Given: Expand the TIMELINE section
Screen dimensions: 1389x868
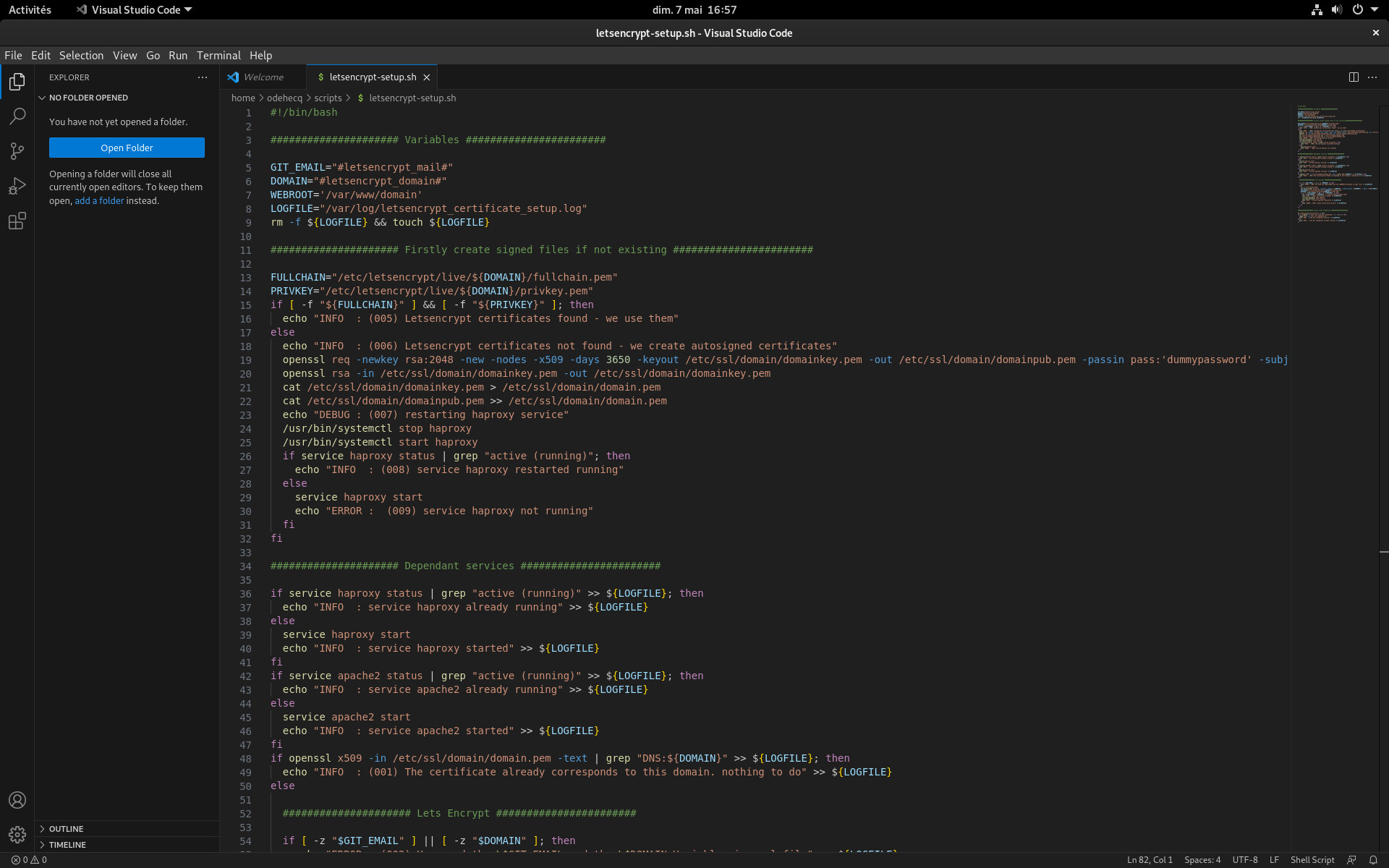Looking at the screenshot, I should click(67, 845).
